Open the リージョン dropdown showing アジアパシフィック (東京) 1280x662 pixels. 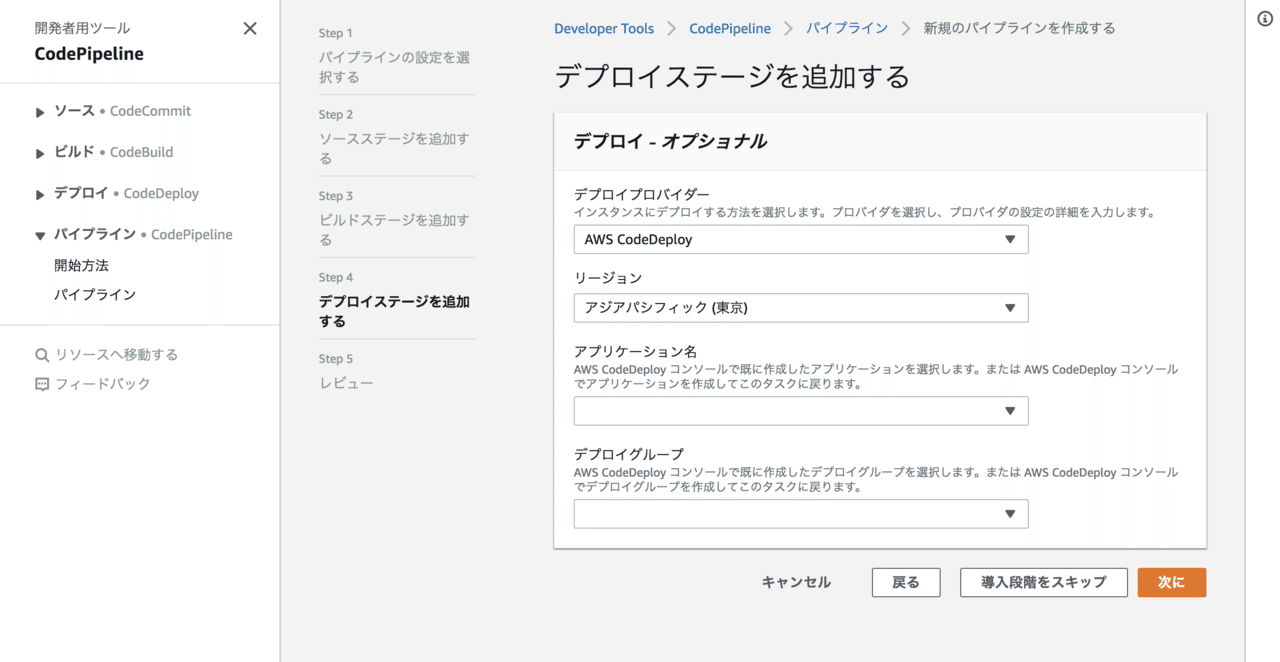(x=801, y=308)
